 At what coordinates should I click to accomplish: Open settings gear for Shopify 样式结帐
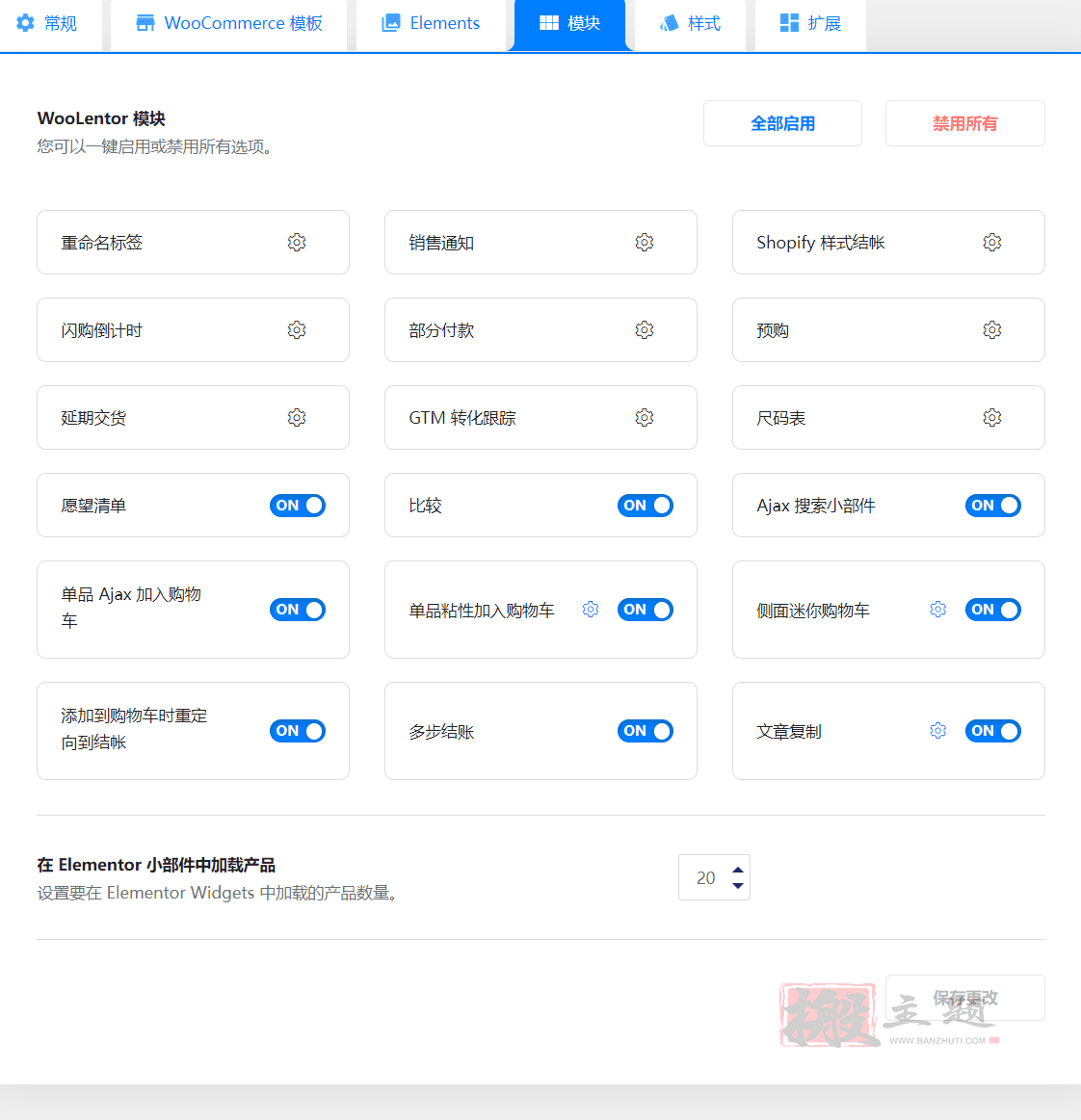click(x=991, y=242)
